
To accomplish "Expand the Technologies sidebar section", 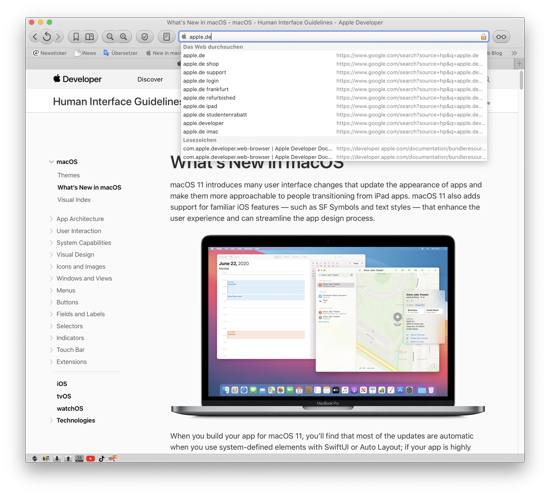I will point(51,420).
